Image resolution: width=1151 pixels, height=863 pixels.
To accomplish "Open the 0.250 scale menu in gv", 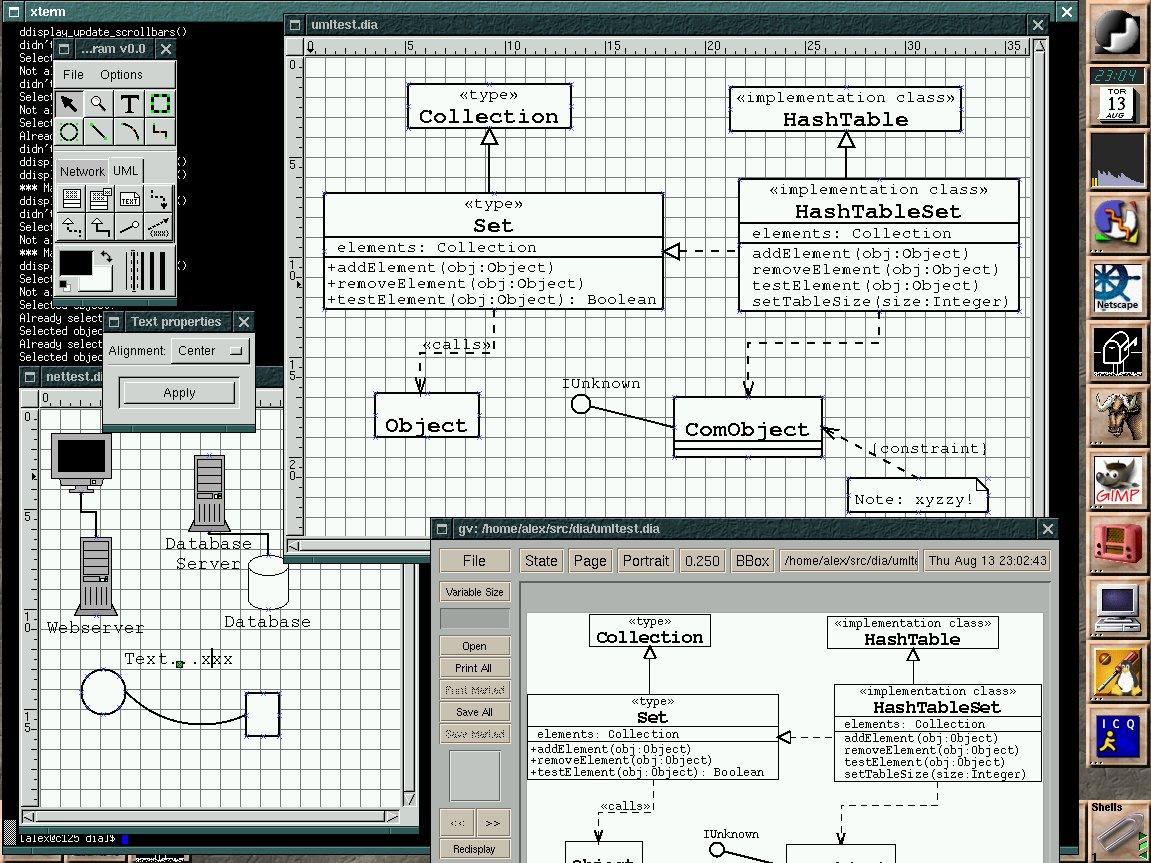I will click(702, 560).
